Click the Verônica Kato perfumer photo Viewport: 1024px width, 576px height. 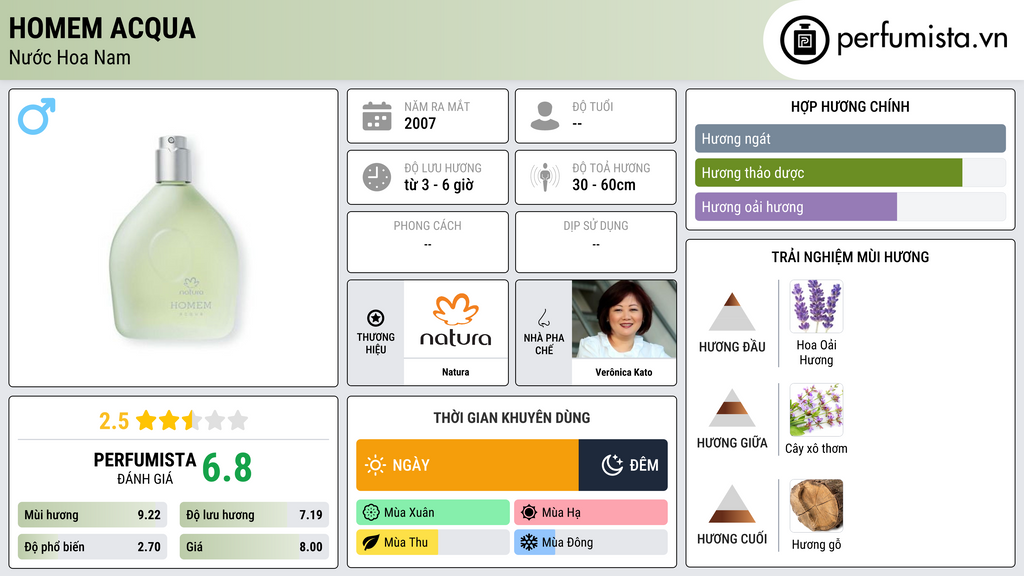tap(624, 319)
